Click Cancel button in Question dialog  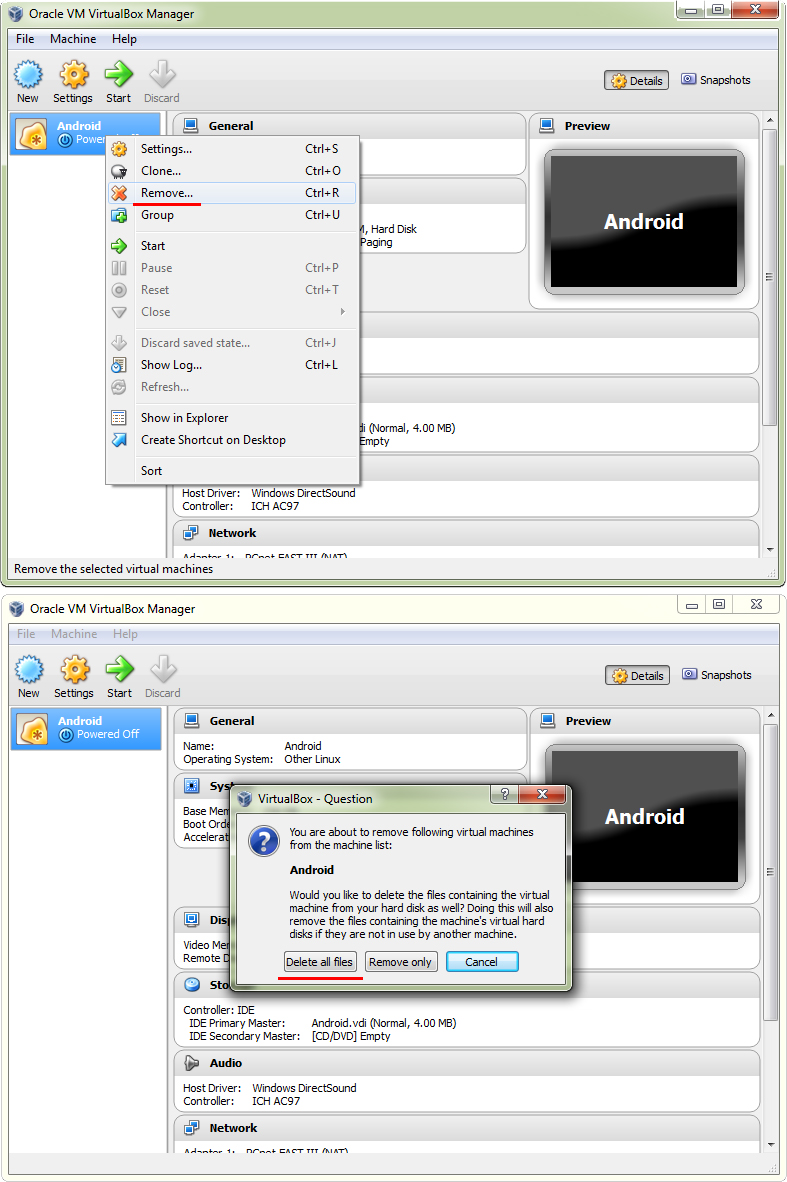point(482,962)
